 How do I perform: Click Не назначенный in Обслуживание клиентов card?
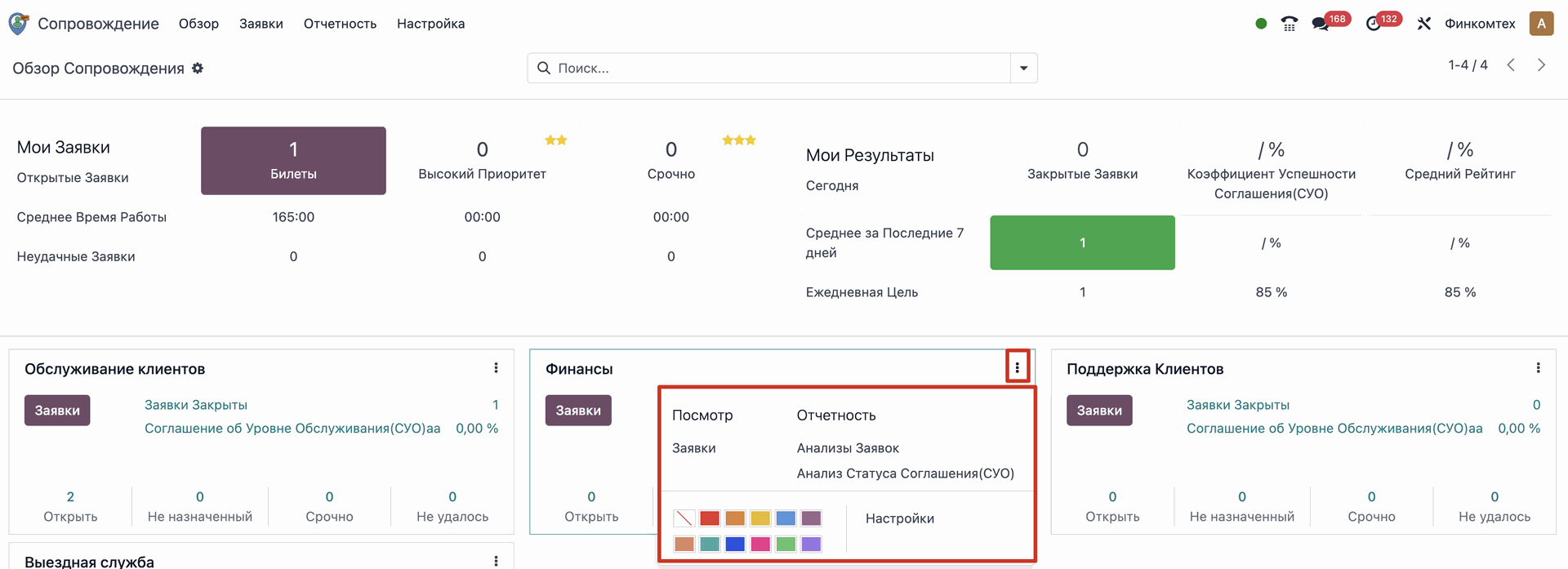[200, 506]
